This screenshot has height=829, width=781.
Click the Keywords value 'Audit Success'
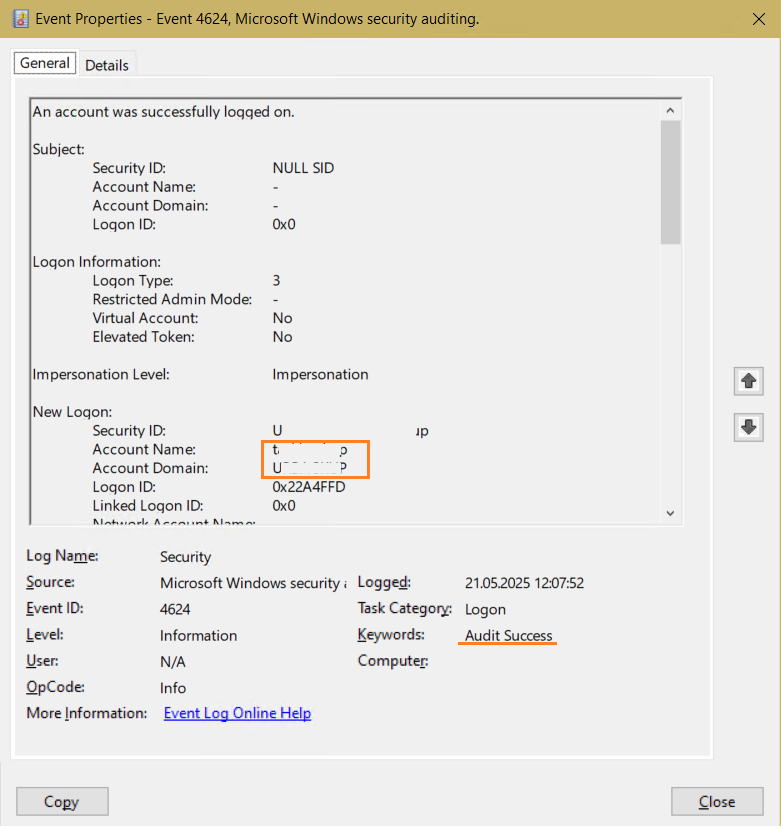509,636
